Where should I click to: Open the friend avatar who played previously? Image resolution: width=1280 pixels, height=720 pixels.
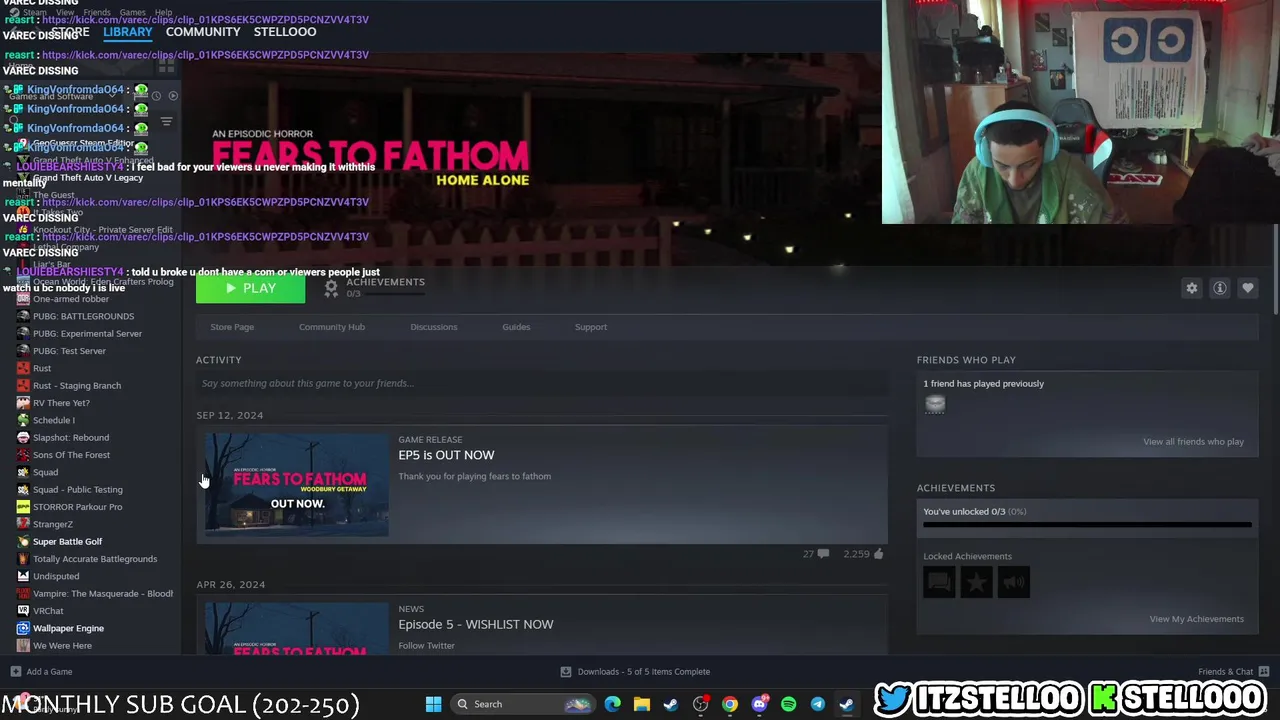click(935, 404)
